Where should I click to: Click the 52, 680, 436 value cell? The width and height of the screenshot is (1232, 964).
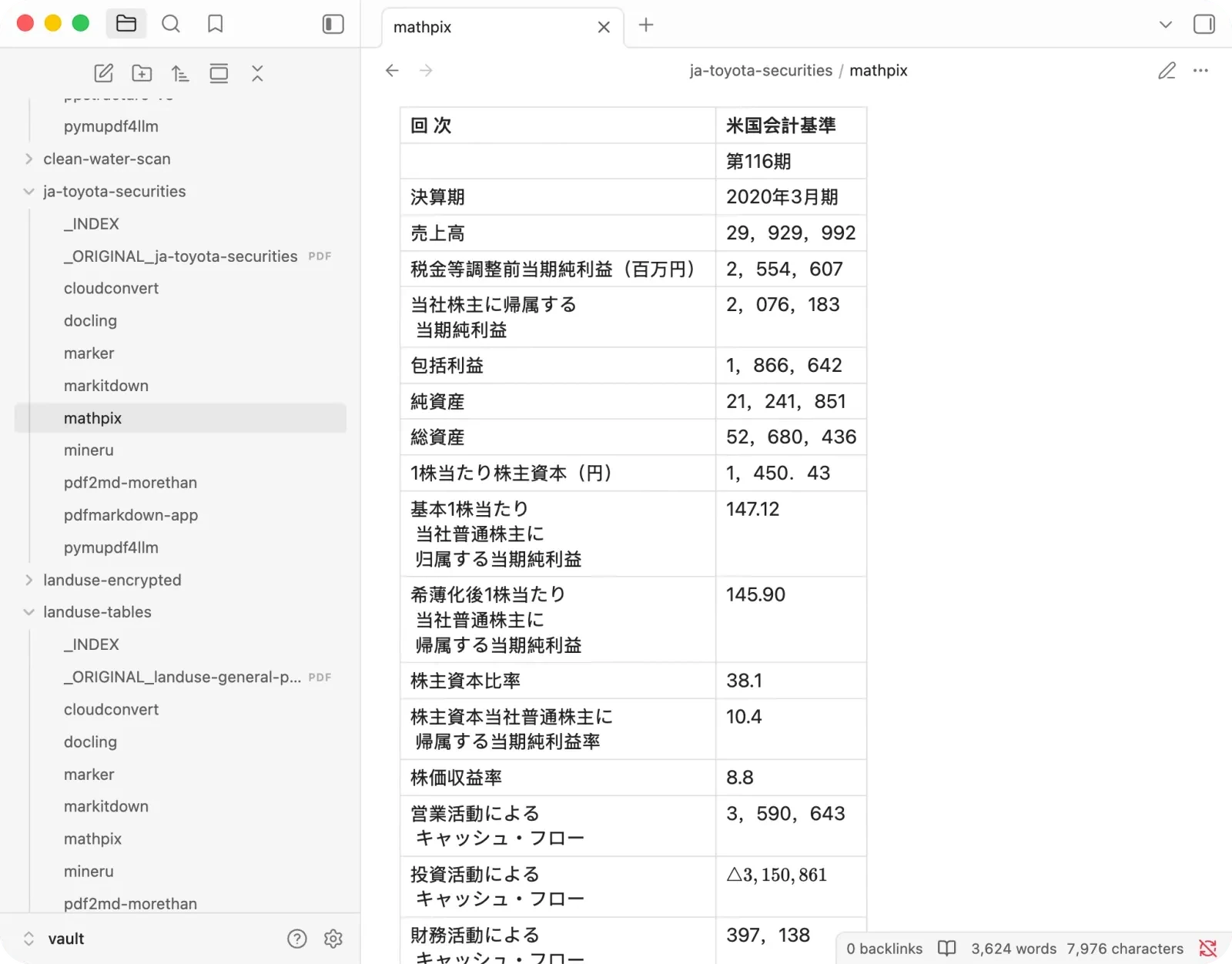coord(791,437)
